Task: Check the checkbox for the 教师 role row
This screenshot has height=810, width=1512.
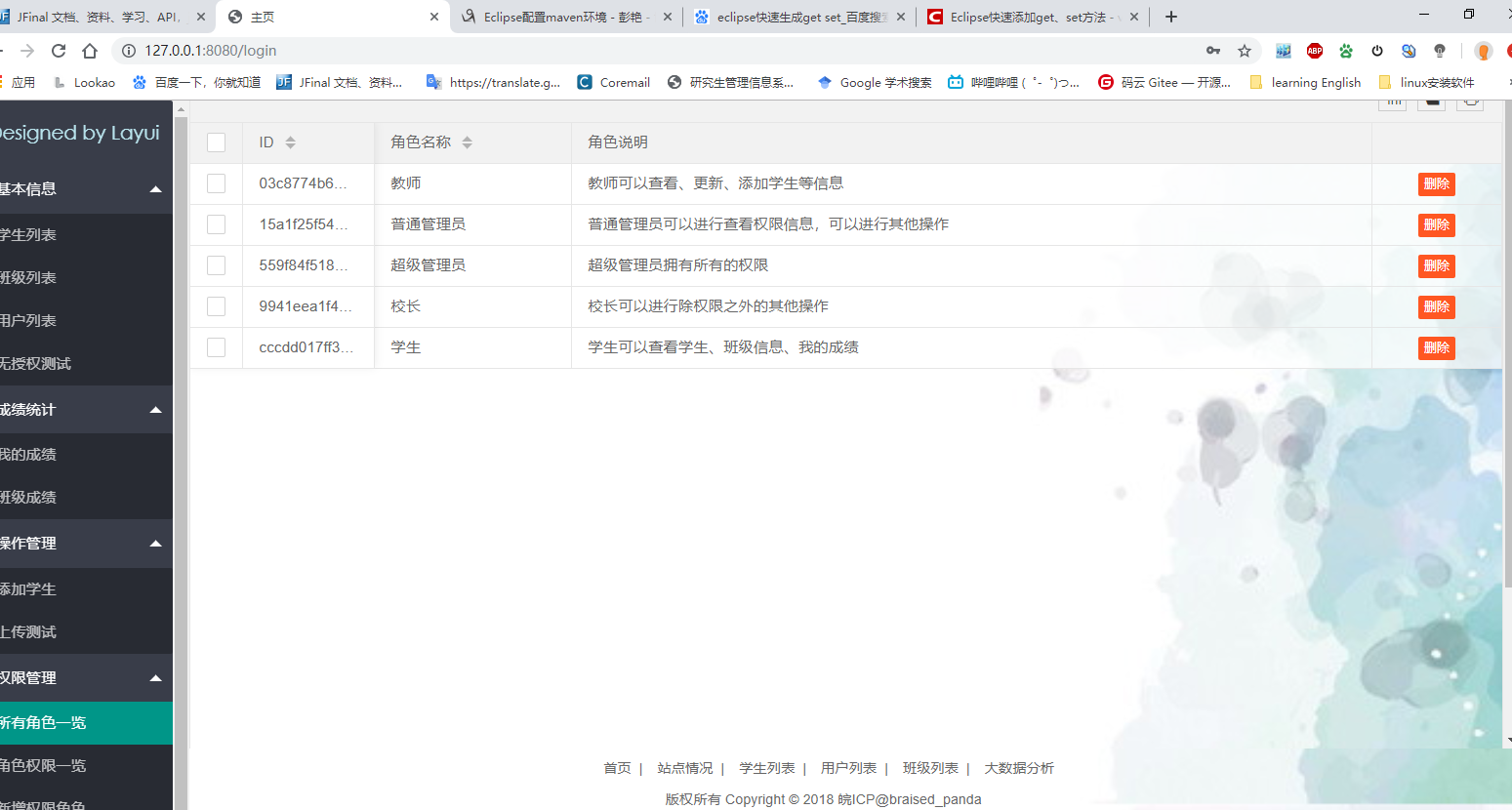Action: [216, 183]
